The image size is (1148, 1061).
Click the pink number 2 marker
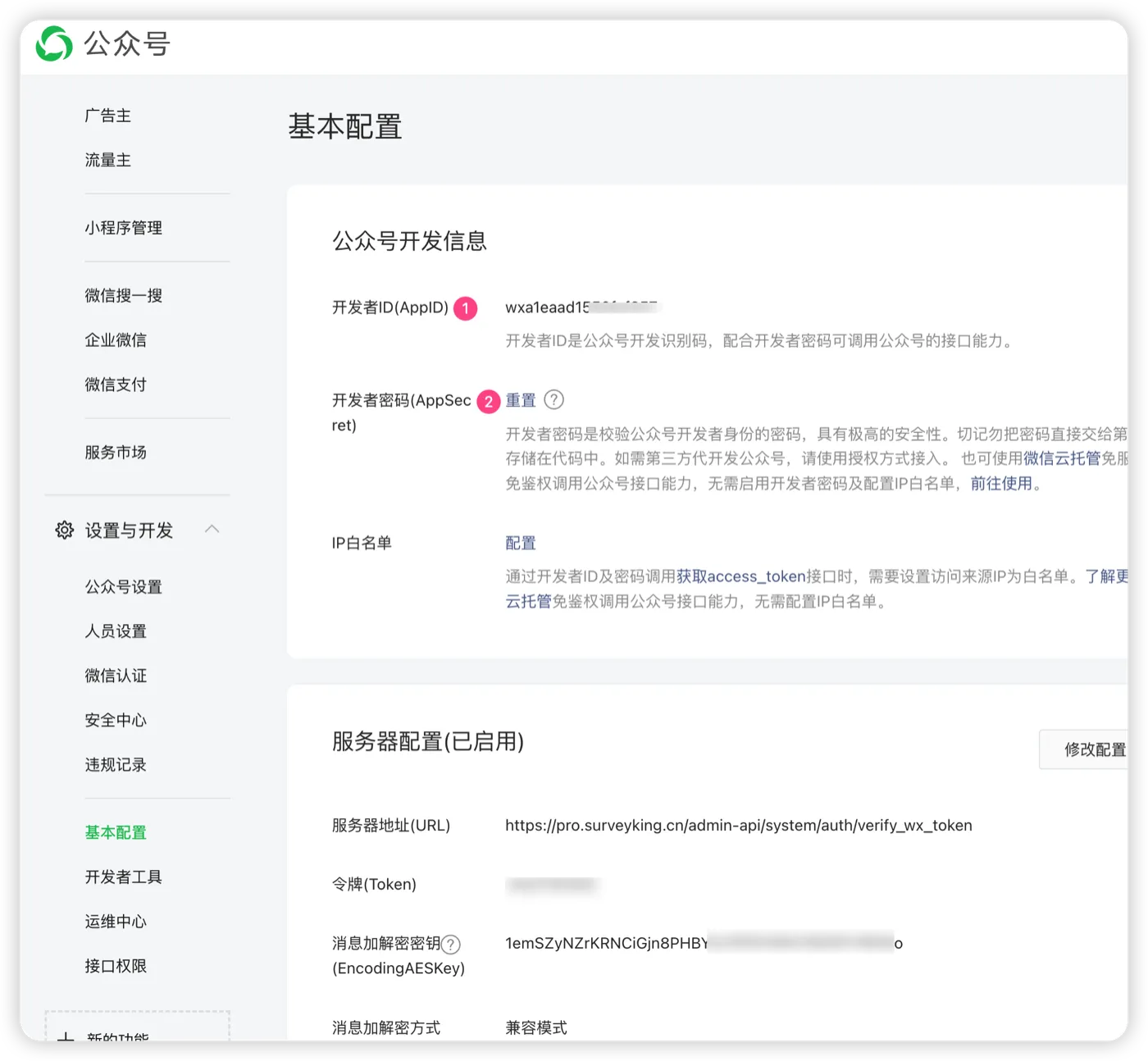coord(489,402)
